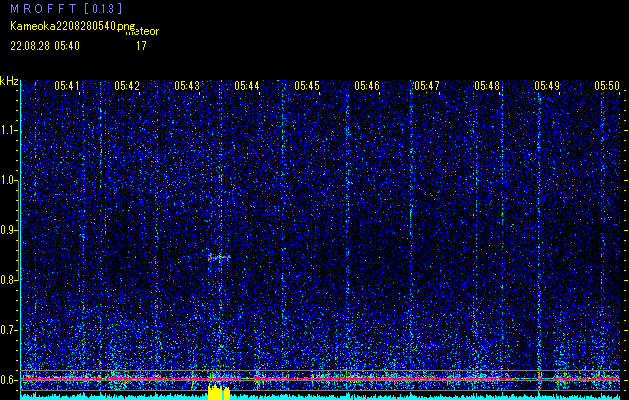Click the 05:46 time axis label
Screen dimensions: 629x400
(367, 85)
